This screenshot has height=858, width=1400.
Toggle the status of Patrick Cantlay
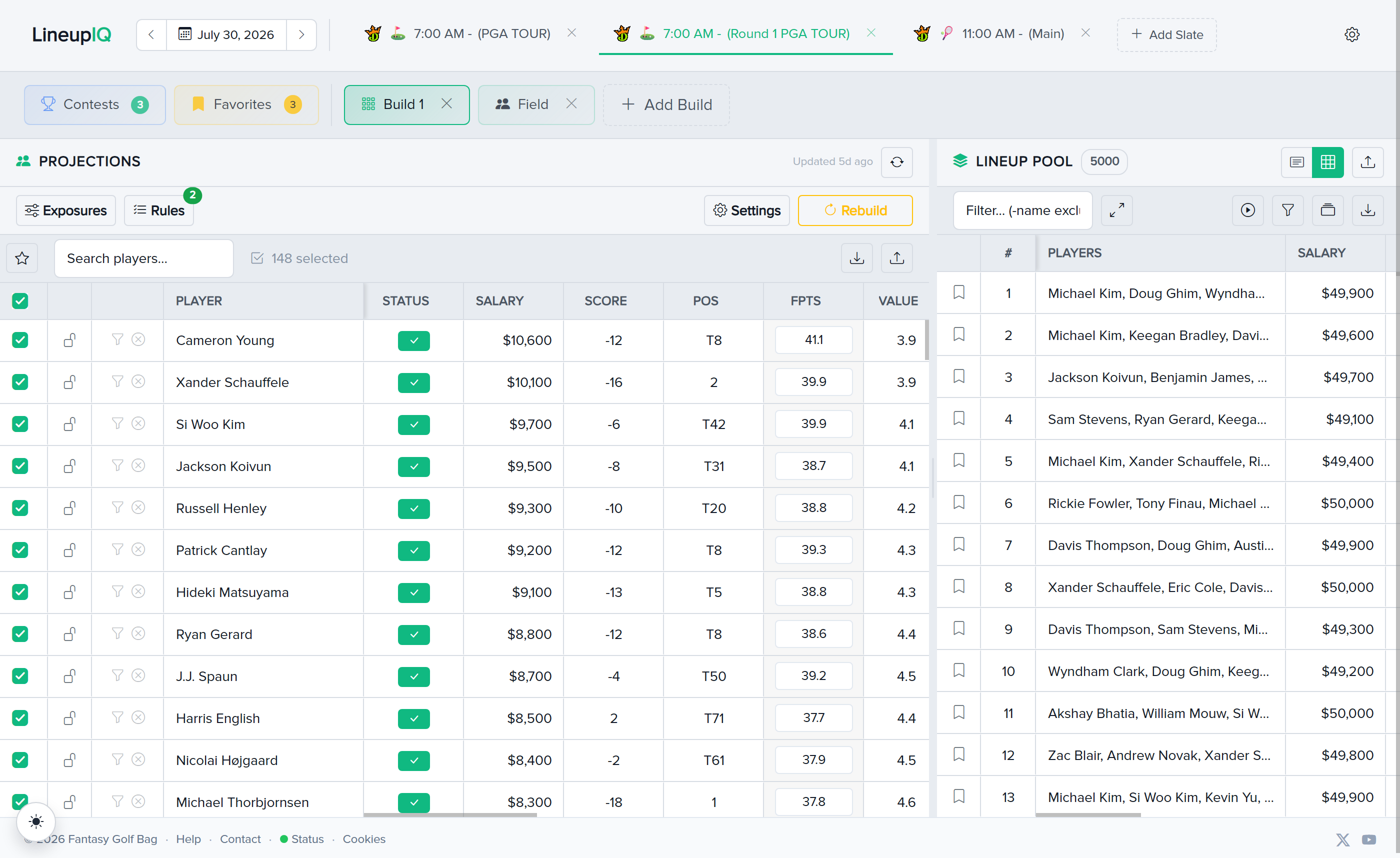(413, 550)
